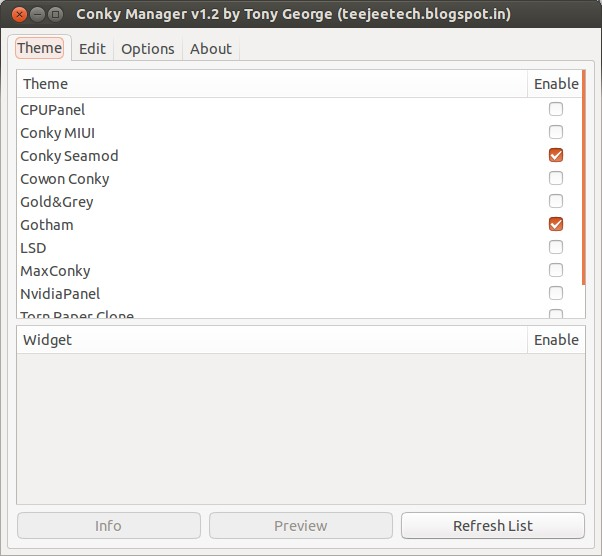
Task: Open the About tab
Action: point(210,49)
